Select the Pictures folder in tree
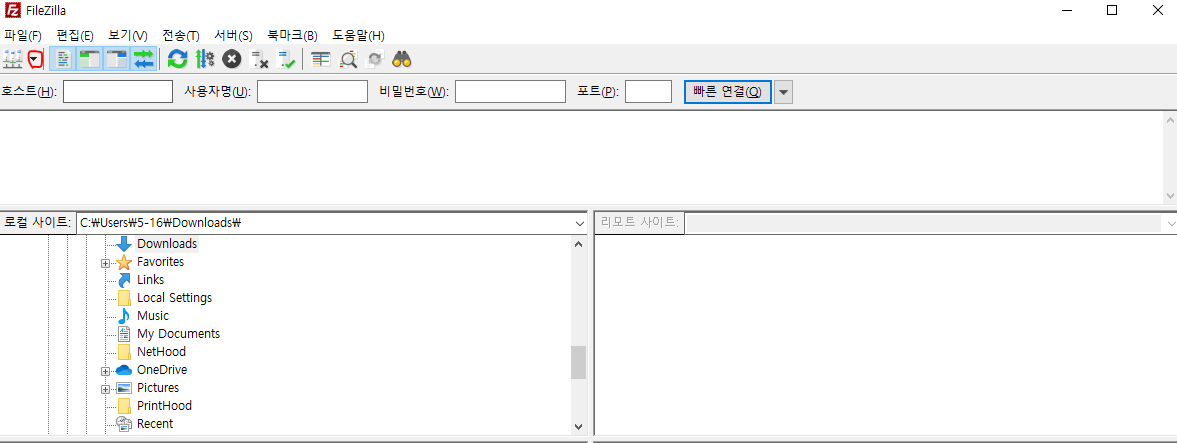Screen dimensions: 1177x443 click(158, 388)
